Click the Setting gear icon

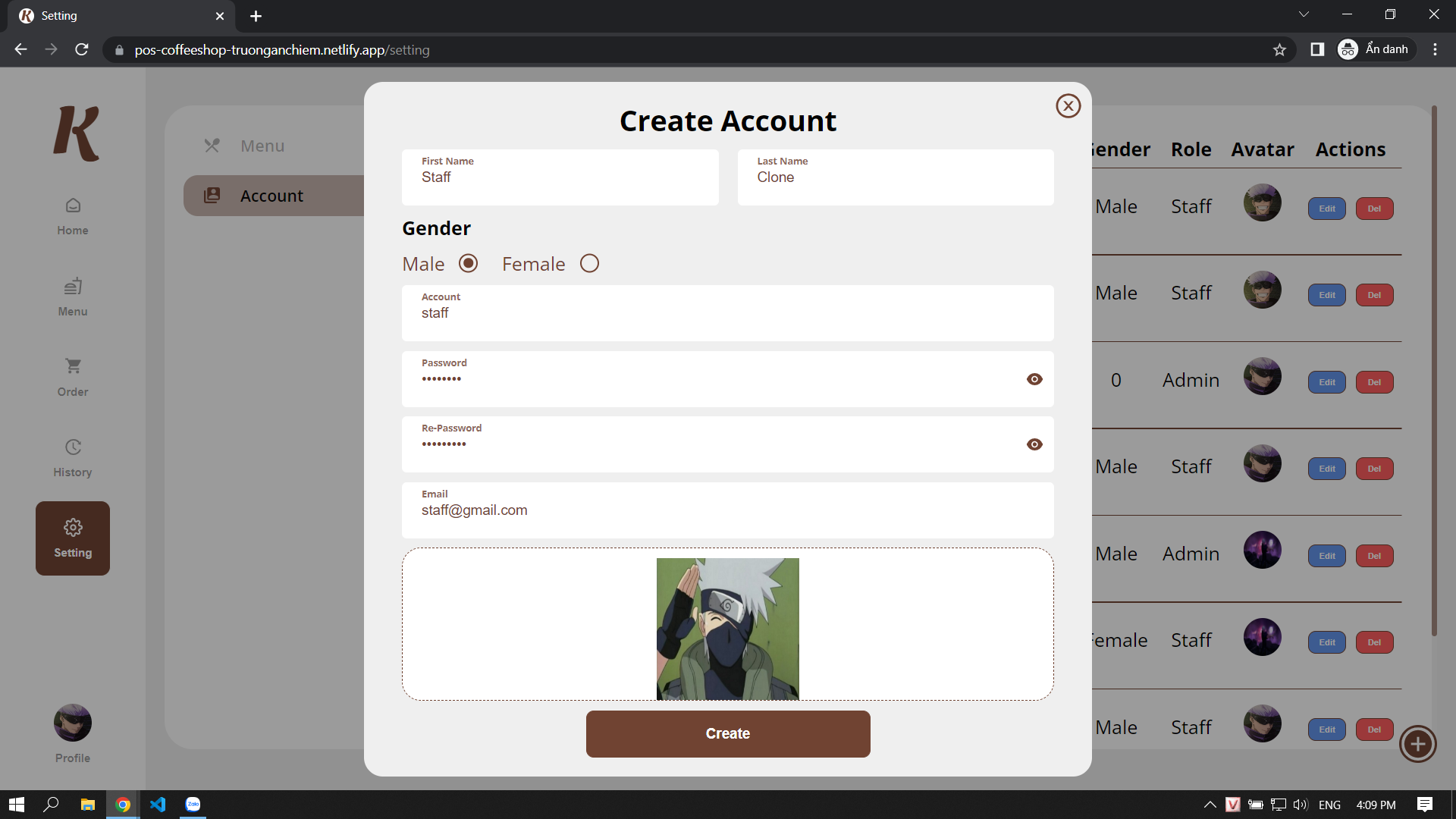click(73, 528)
